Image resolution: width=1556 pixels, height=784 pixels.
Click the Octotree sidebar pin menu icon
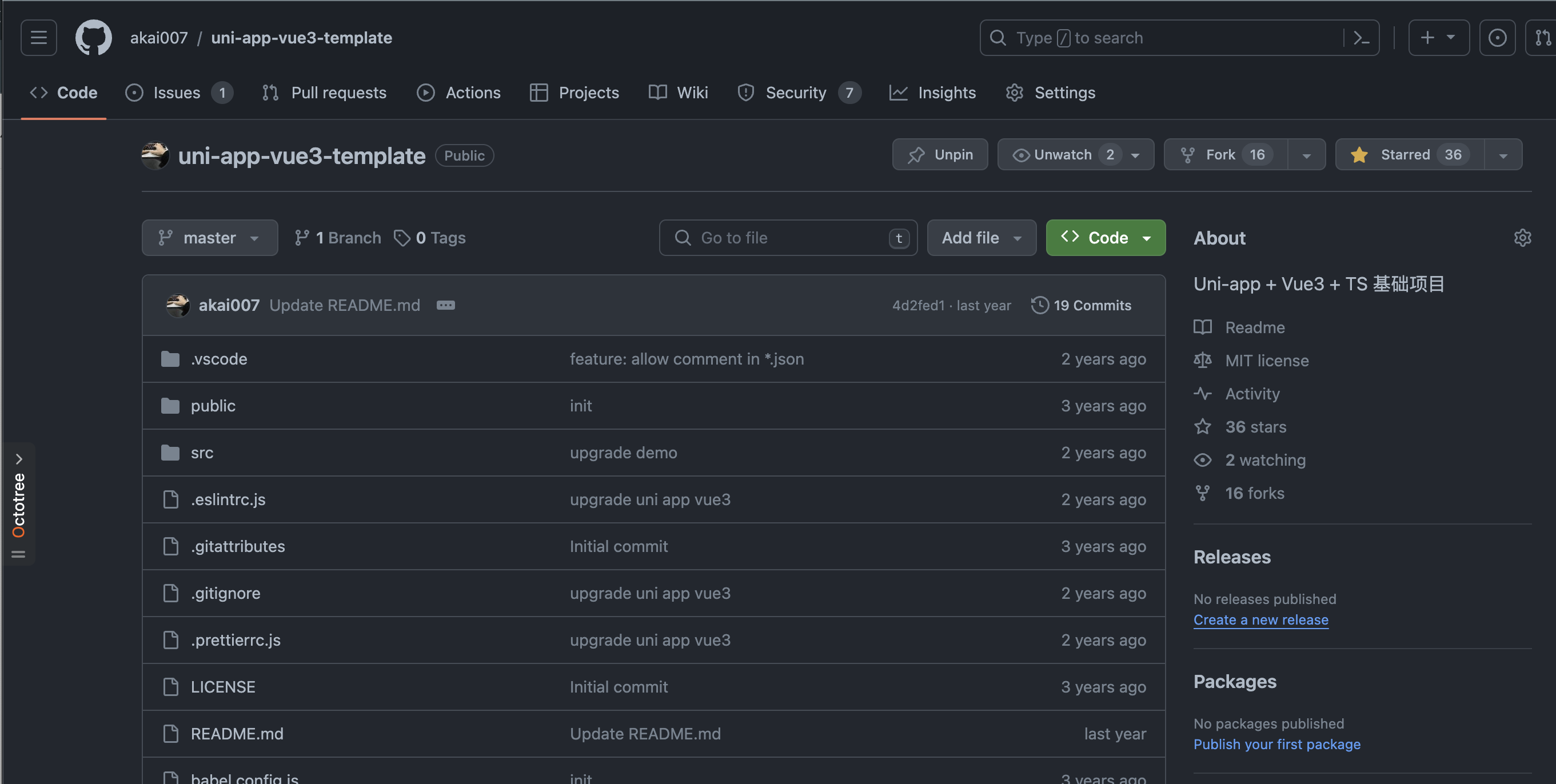(x=18, y=554)
